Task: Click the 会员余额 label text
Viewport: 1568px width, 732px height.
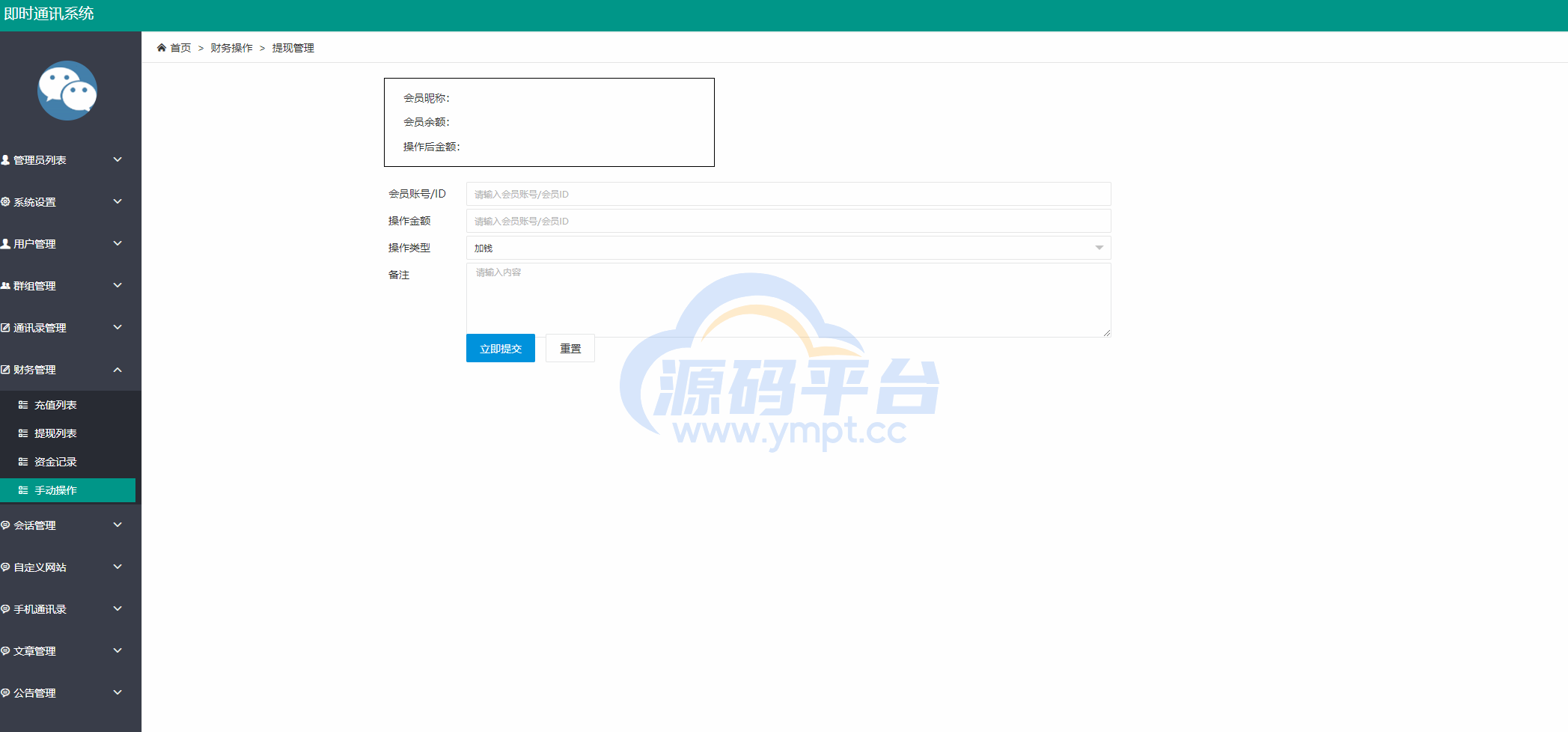Action: (x=427, y=122)
